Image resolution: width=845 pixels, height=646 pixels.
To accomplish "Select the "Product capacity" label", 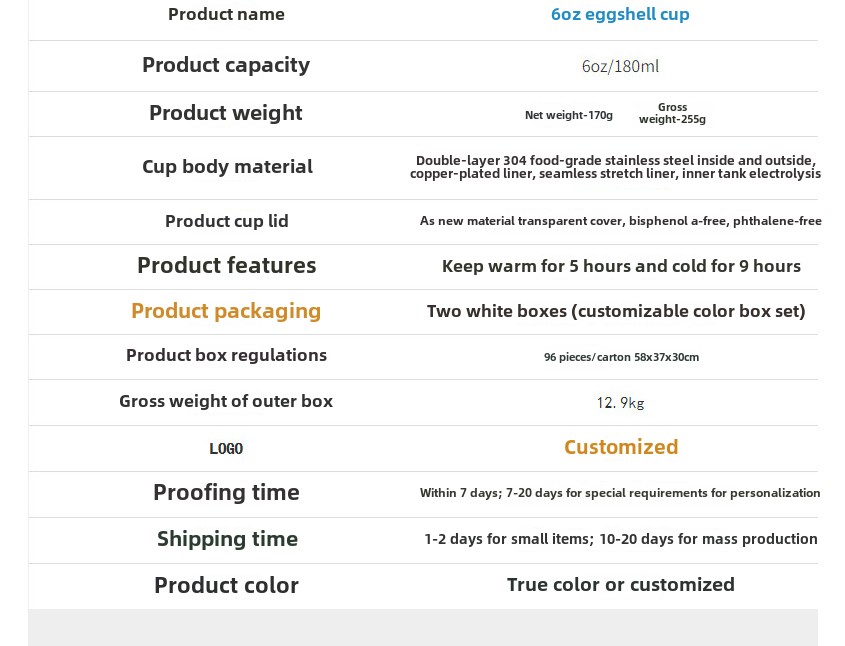I will 226,65.
